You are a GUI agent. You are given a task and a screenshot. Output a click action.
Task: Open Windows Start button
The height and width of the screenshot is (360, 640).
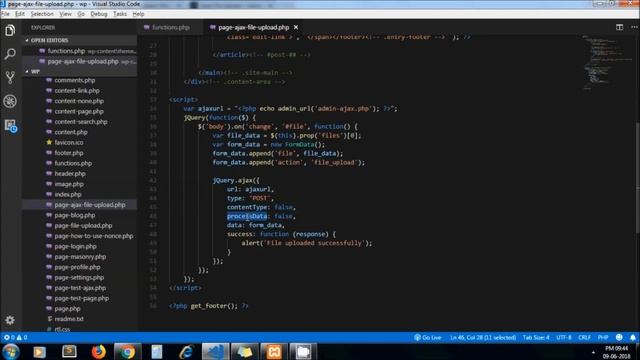[11, 351]
